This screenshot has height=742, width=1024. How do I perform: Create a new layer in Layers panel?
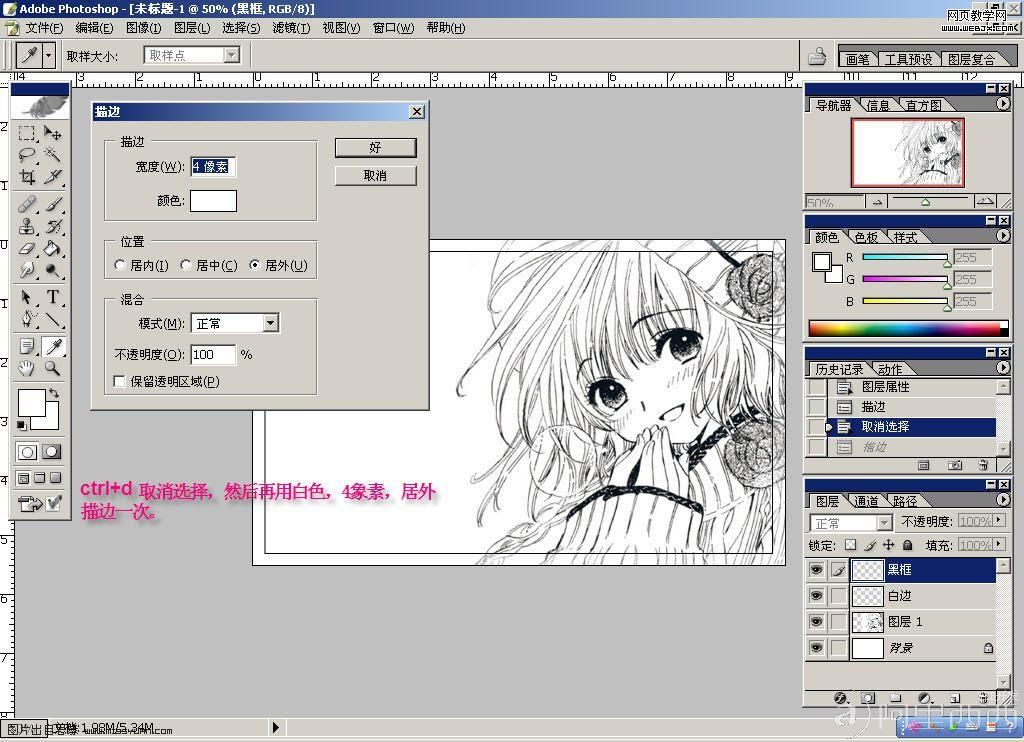(x=955, y=698)
